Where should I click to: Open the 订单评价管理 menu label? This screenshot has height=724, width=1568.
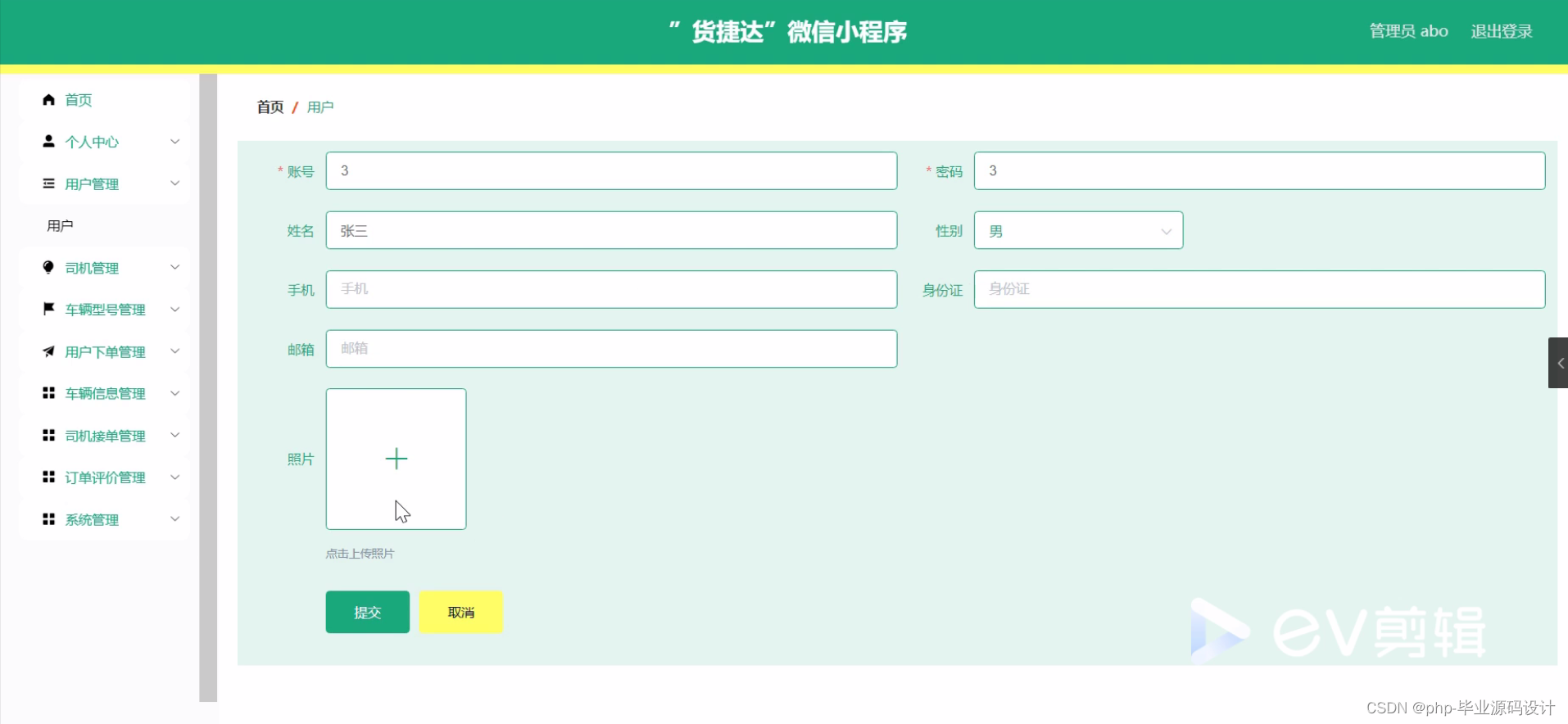[105, 477]
